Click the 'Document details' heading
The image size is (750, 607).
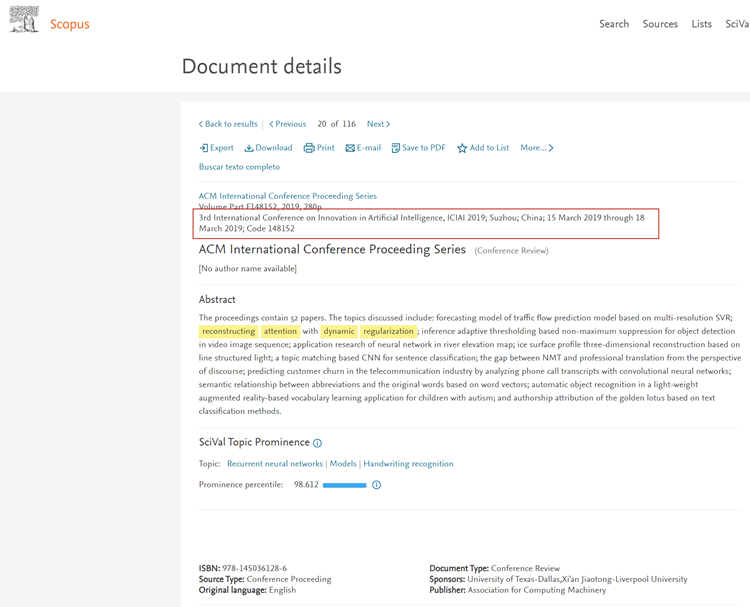point(262,66)
